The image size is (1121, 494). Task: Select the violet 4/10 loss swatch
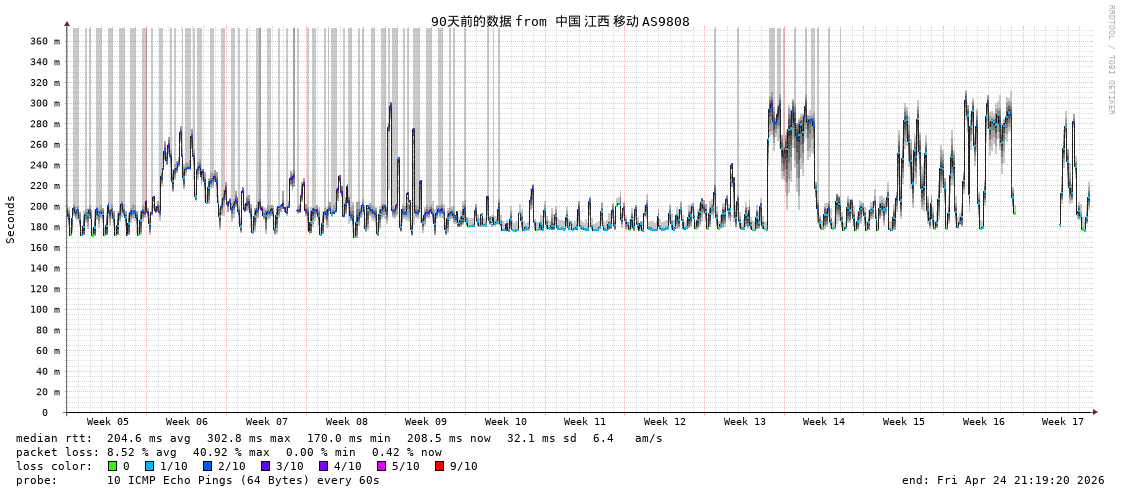tap(324, 466)
